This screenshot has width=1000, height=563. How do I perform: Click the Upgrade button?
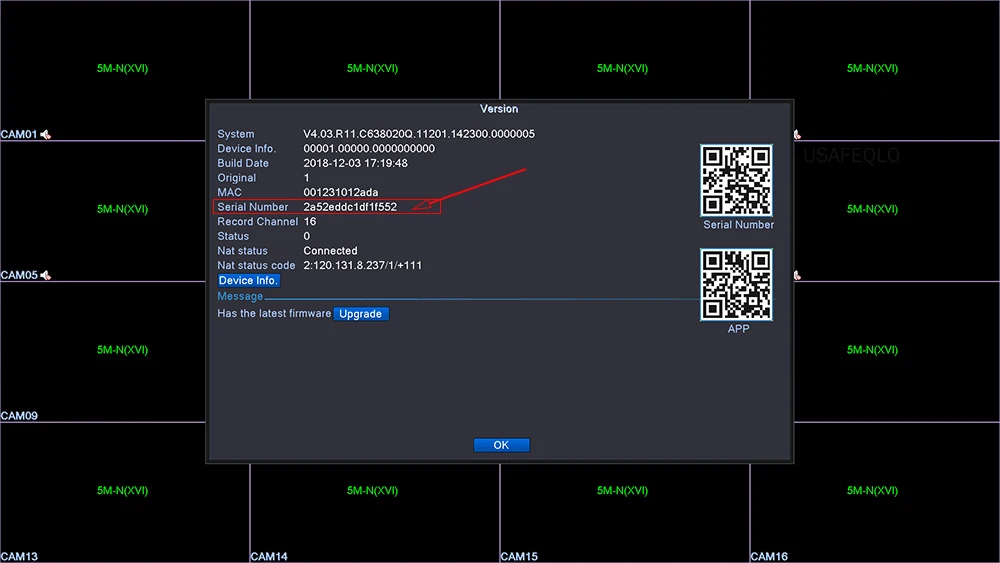coord(360,314)
